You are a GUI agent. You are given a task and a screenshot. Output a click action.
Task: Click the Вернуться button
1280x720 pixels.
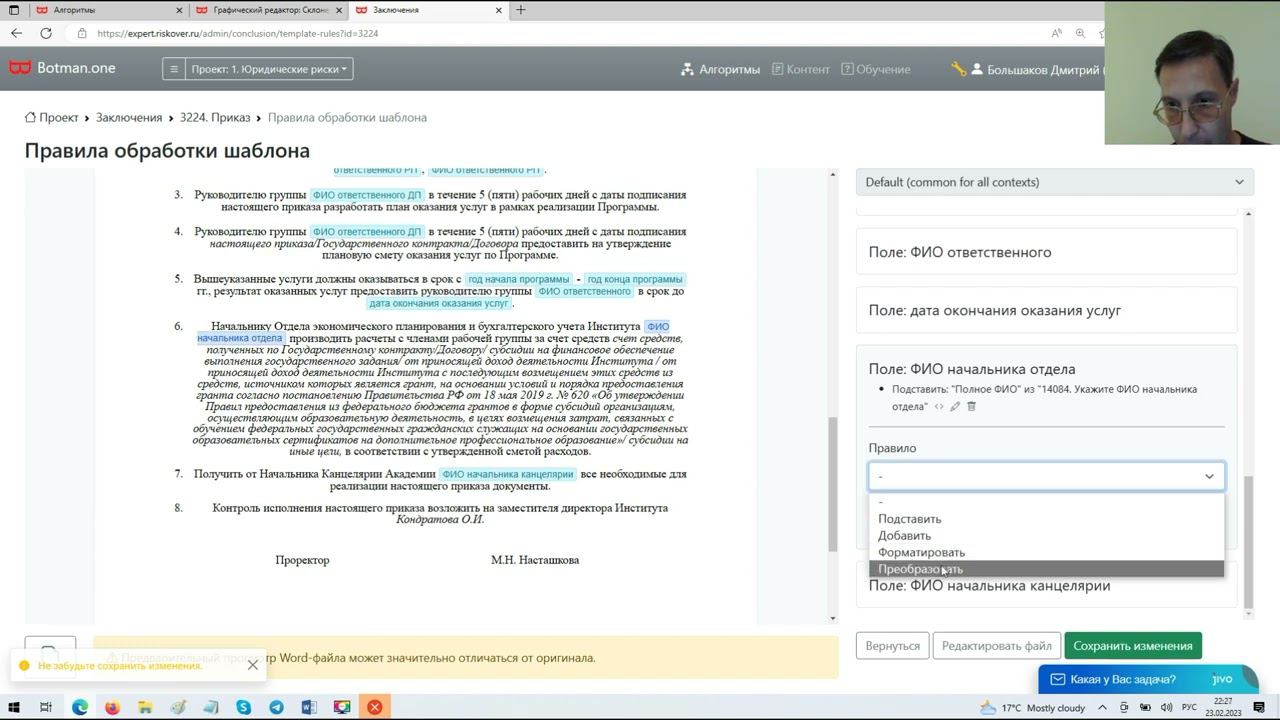892,646
